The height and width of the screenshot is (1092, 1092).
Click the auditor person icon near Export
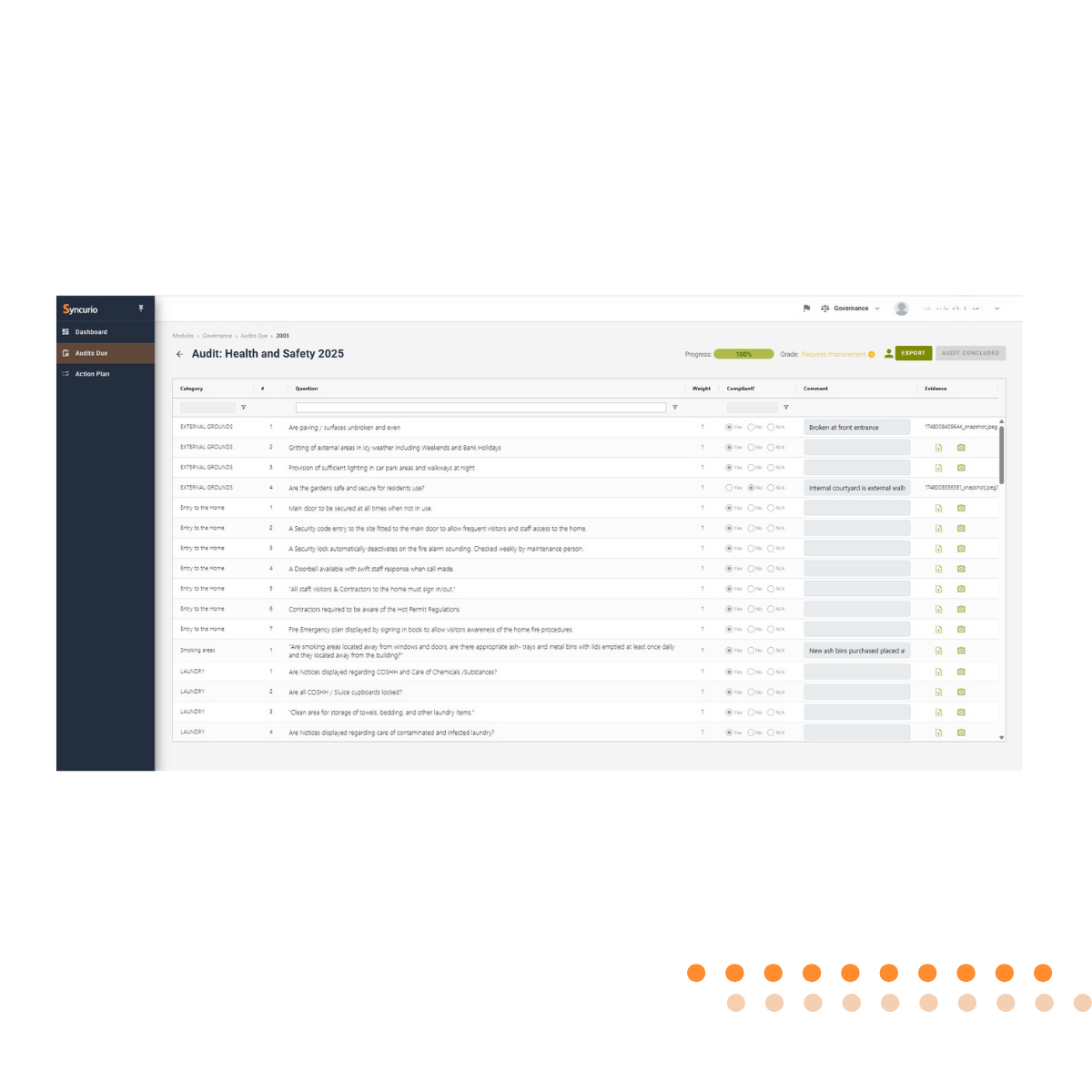tap(887, 353)
